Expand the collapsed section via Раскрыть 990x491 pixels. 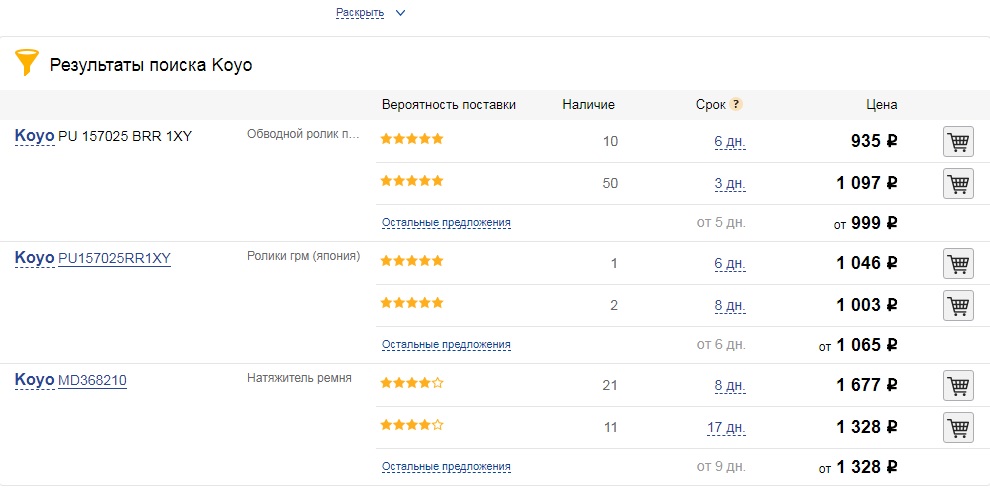point(360,13)
